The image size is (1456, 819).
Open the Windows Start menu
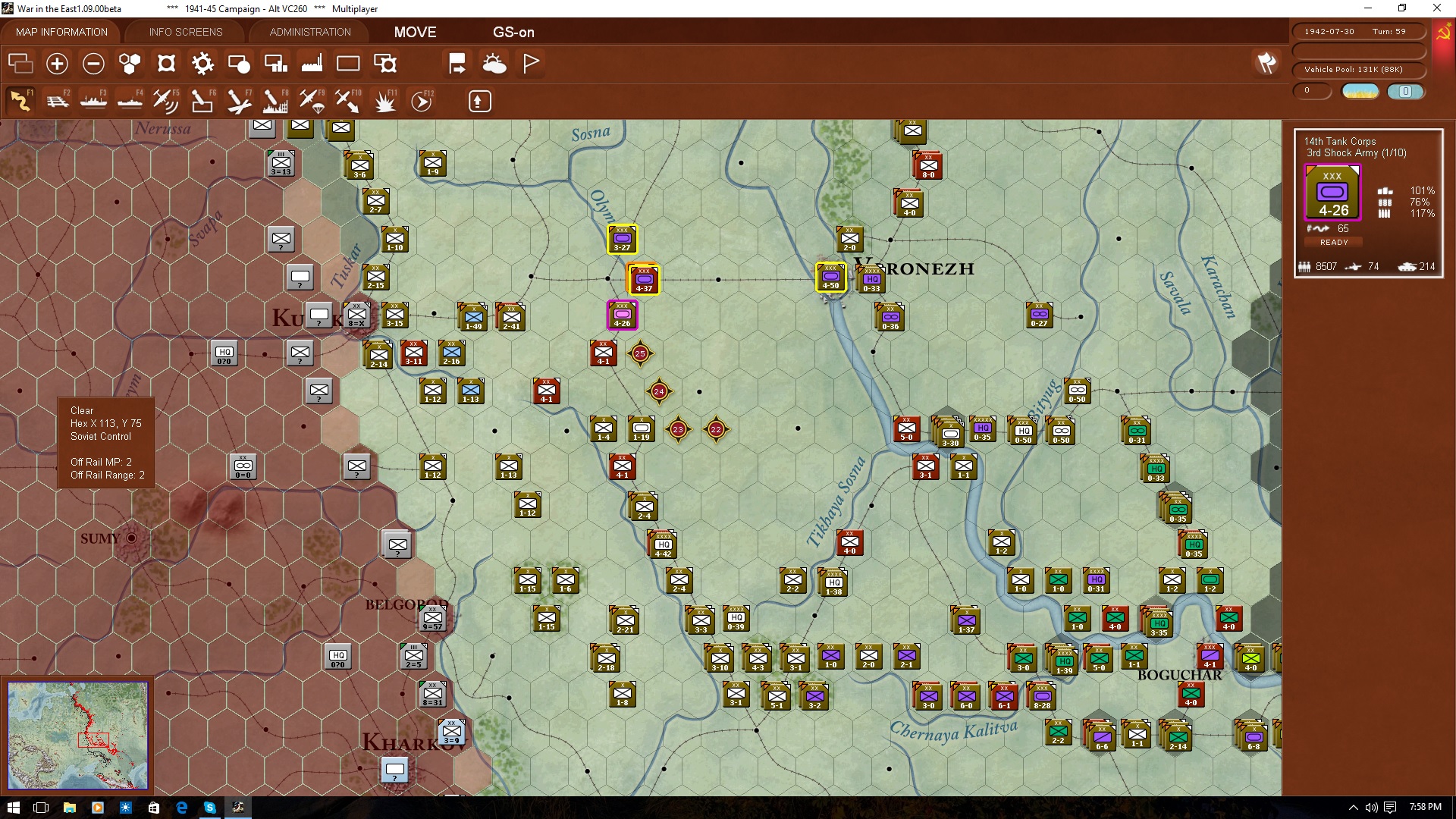click(13, 807)
